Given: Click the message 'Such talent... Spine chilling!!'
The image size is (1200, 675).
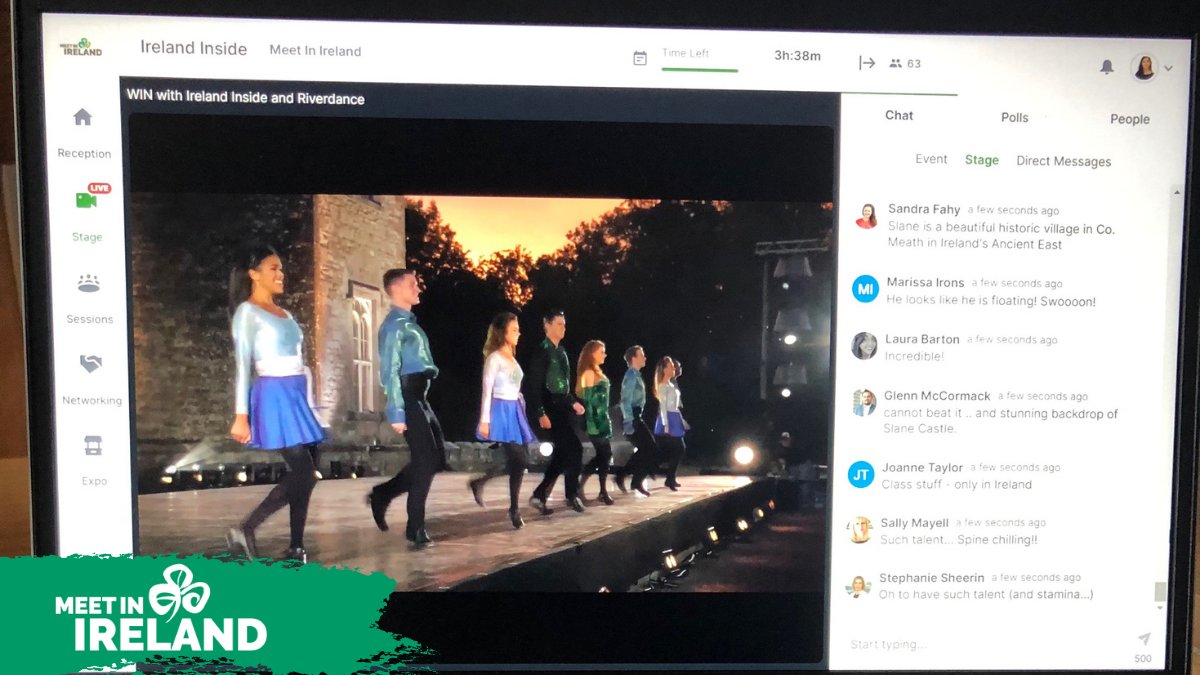Looking at the screenshot, I should (x=958, y=540).
